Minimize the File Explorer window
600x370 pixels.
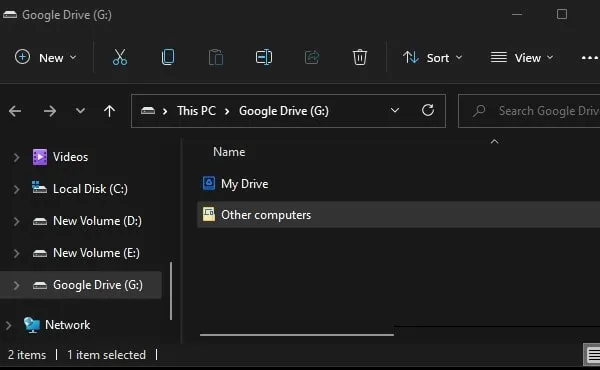[517, 15]
